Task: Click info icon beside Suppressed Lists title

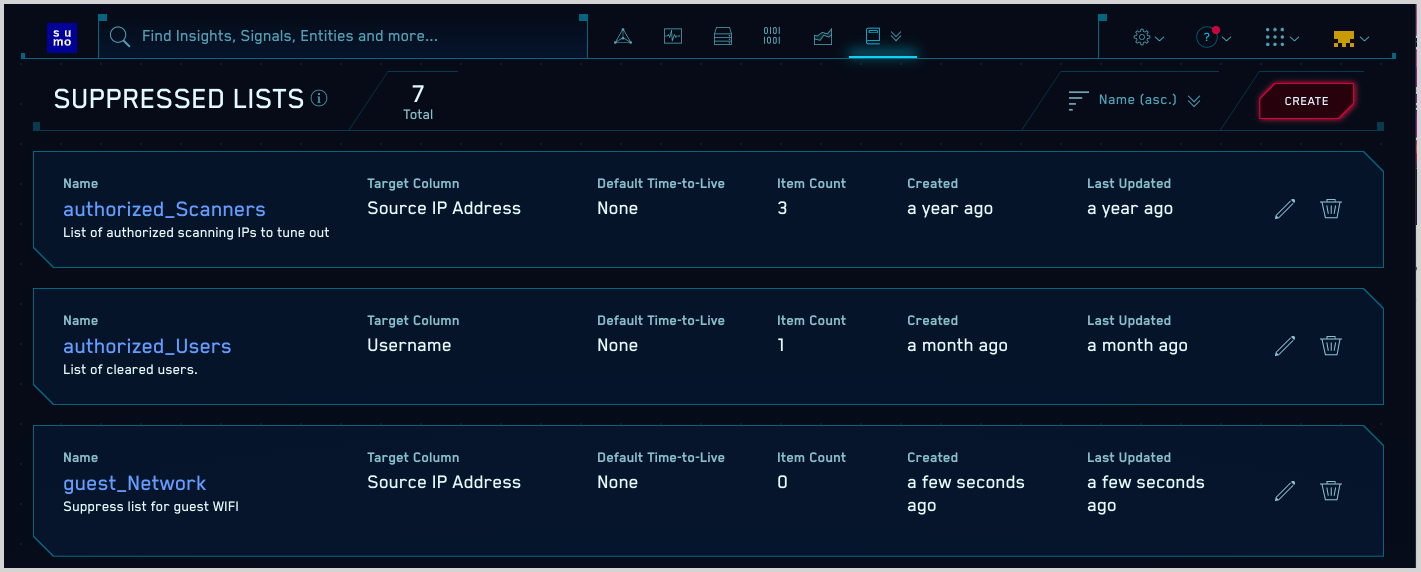Action: 319,98
